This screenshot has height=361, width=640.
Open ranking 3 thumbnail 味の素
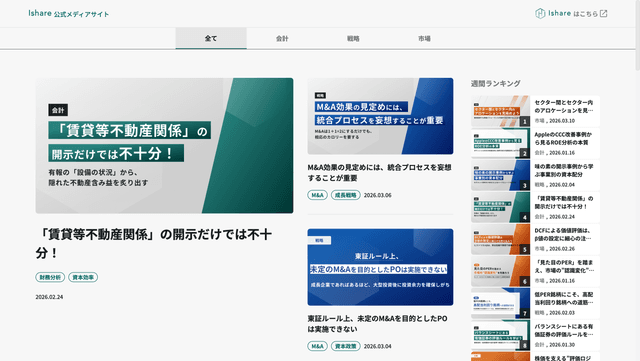pos(500,175)
